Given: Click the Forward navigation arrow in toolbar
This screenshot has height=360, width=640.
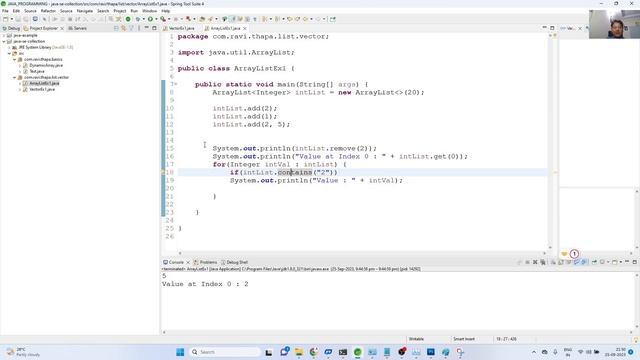Looking at the screenshot, I should click(318, 19).
